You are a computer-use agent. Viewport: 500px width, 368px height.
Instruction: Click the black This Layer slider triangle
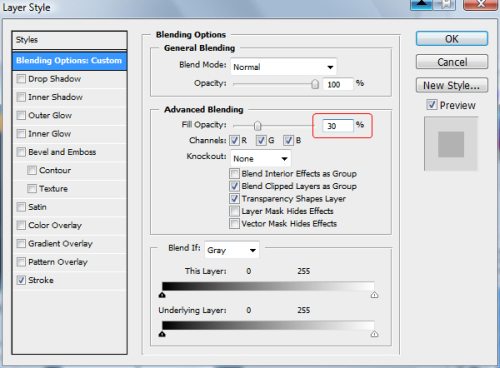162,295
